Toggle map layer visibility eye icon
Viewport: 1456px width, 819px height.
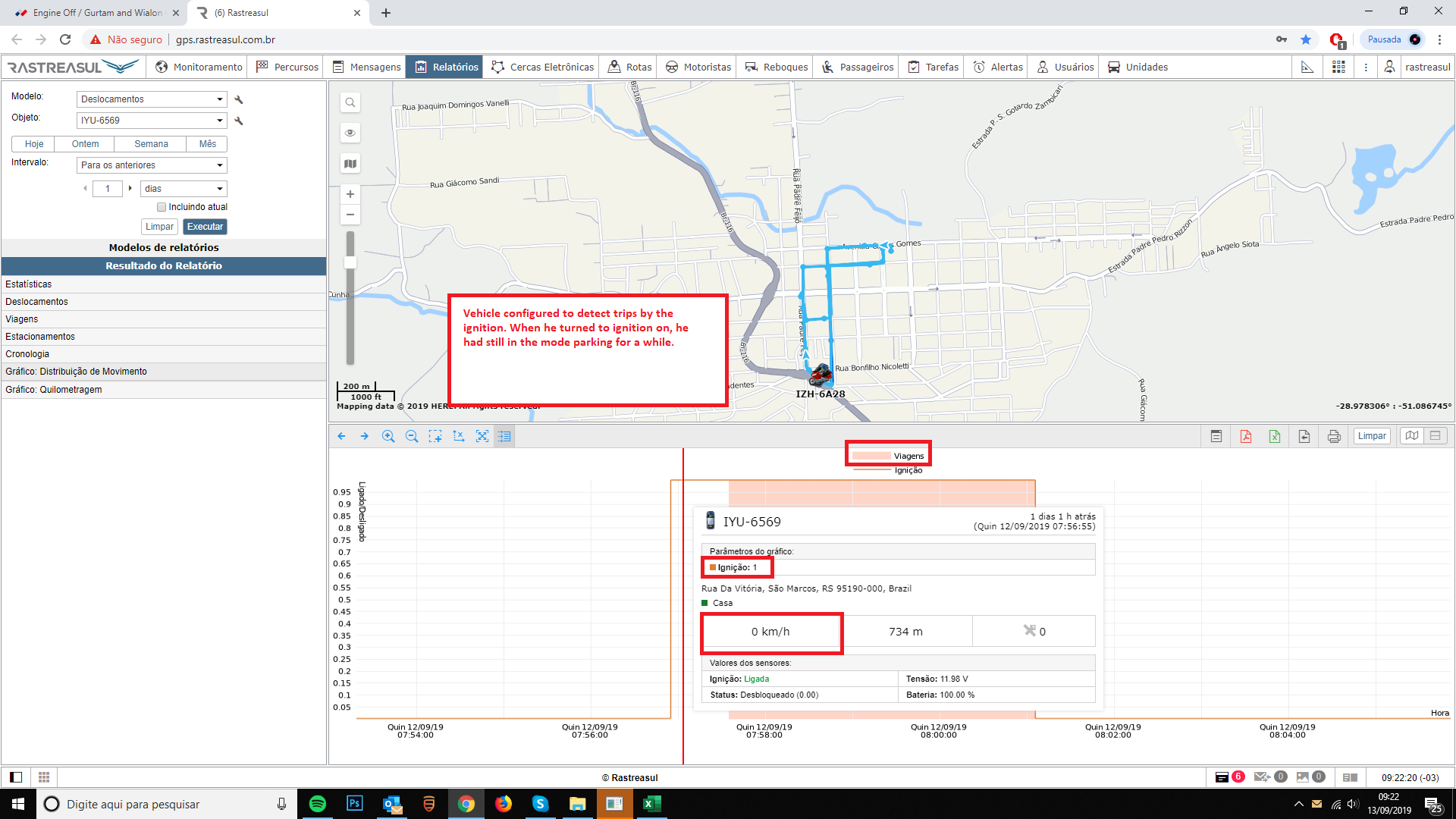coord(350,133)
